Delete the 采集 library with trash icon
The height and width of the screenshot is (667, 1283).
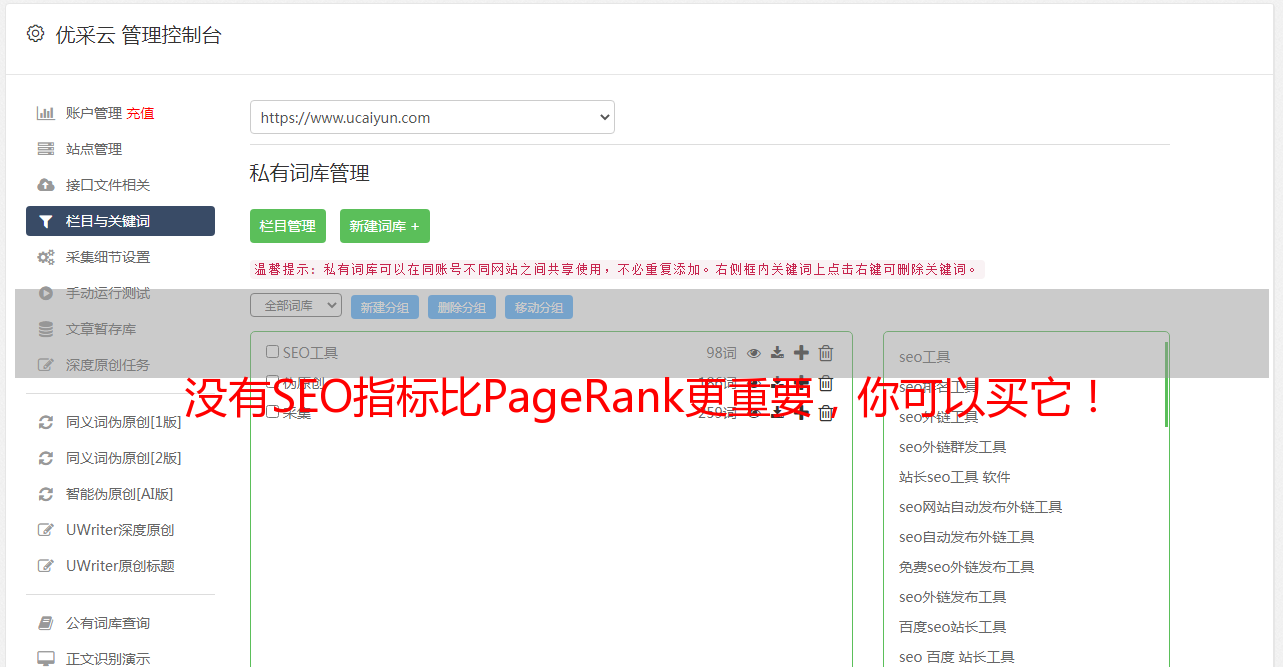click(x=826, y=413)
